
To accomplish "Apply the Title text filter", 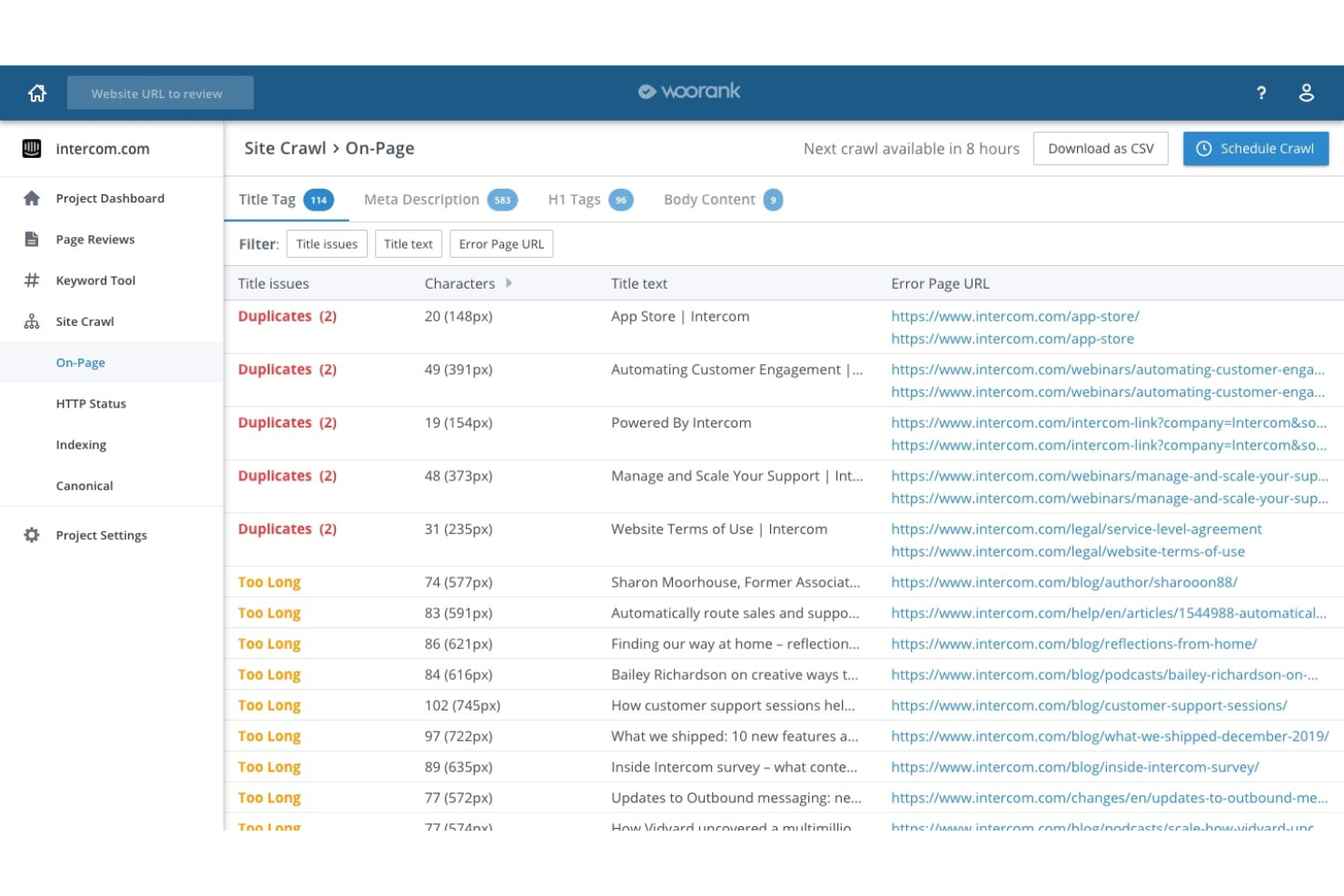I will (x=409, y=244).
